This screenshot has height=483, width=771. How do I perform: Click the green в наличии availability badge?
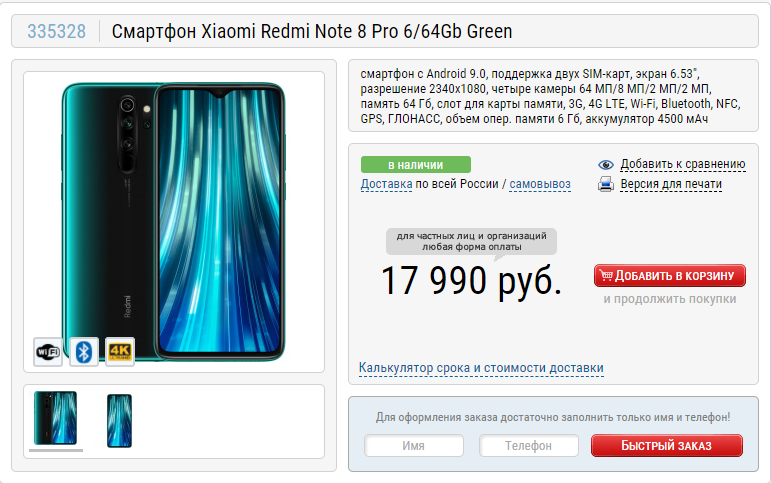pyautogui.click(x=415, y=165)
